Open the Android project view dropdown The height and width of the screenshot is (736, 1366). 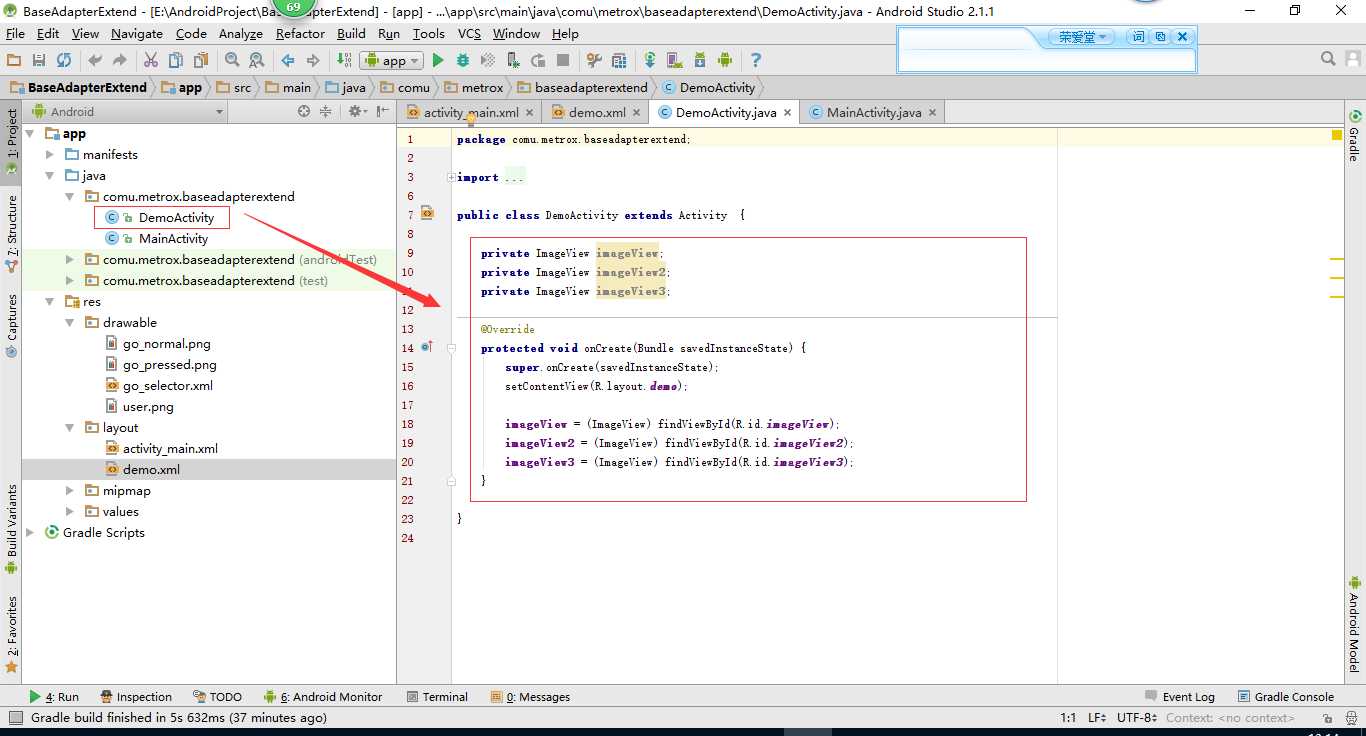[x=130, y=112]
